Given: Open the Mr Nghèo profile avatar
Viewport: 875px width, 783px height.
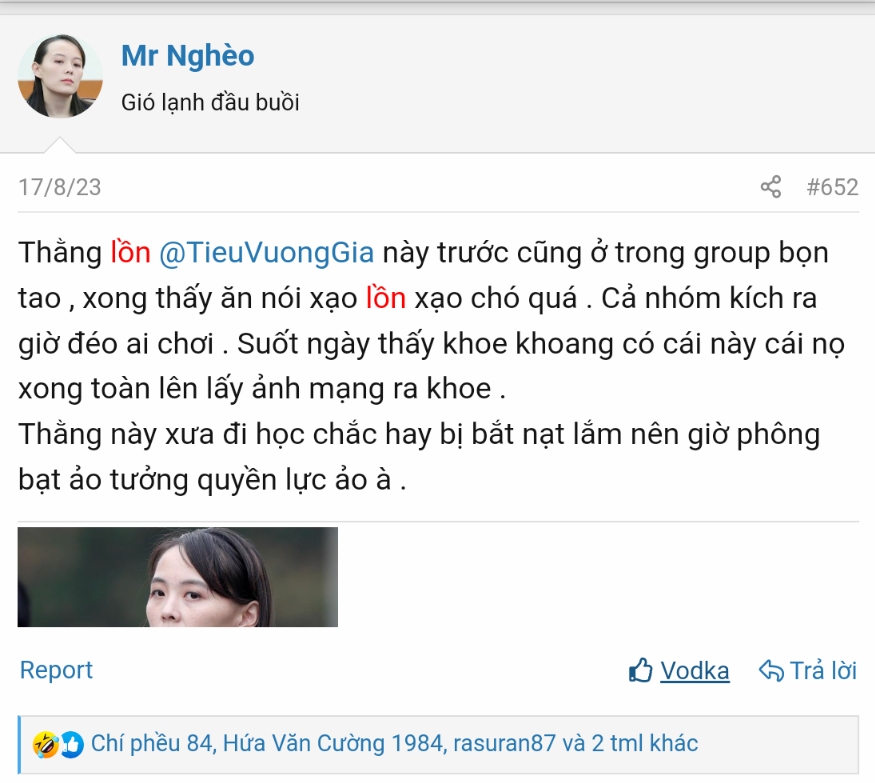Looking at the screenshot, I should click(x=60, y=76).
